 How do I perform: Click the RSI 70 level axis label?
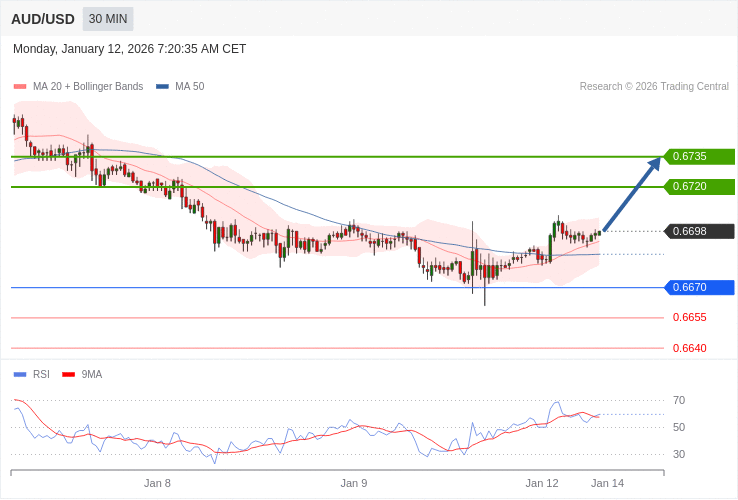[x=679, y=401]
